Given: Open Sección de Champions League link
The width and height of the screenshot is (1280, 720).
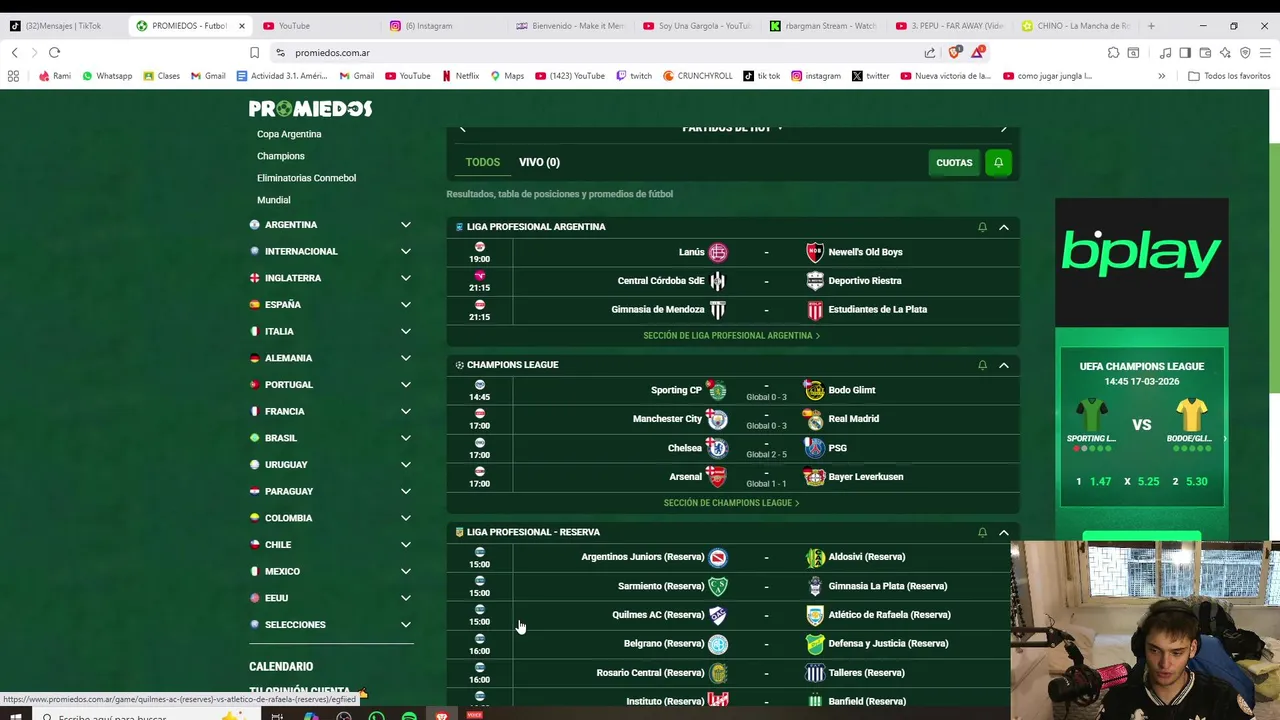Looking at the screenshot, I should 731,503.
